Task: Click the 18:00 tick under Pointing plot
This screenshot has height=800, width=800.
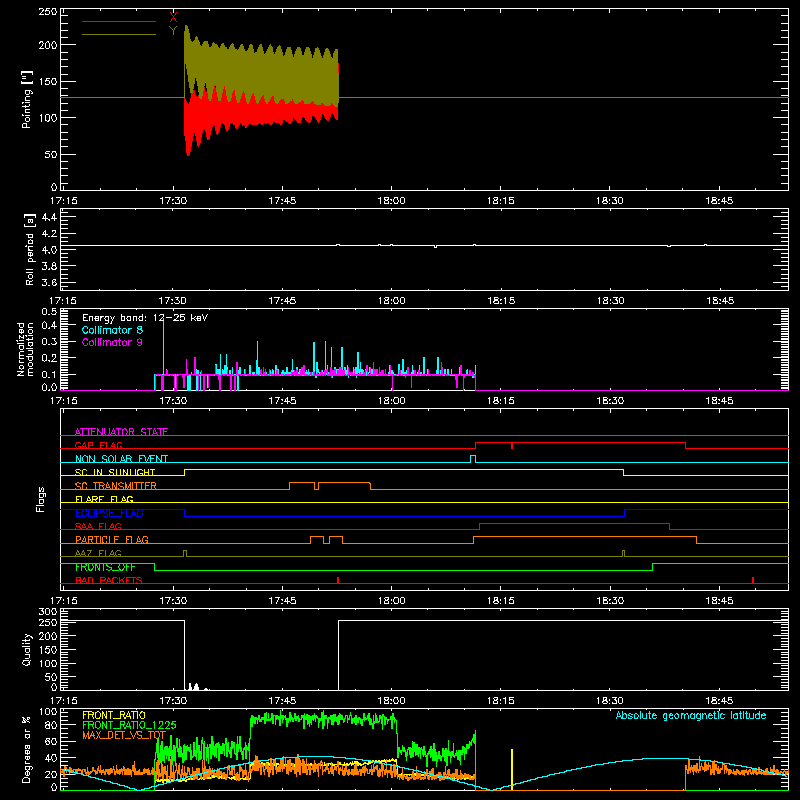Action: click(x=391, y=201)
